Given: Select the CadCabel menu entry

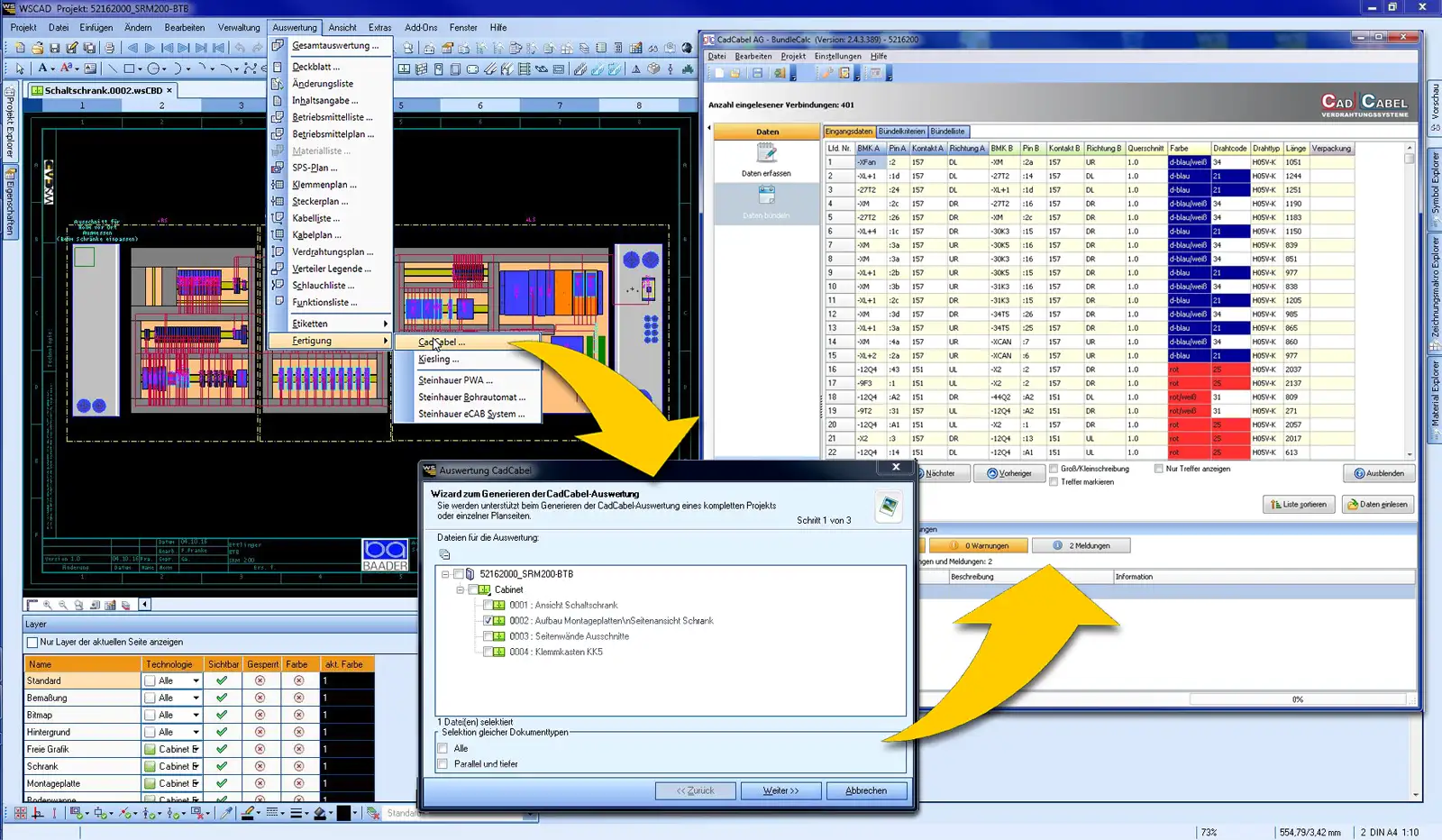Looking at the screenshot, I should click(467, 342).
